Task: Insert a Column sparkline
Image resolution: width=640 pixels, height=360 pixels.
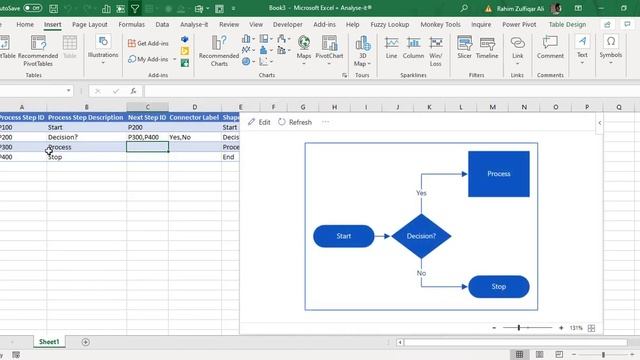Action: [x=413, y=47]
